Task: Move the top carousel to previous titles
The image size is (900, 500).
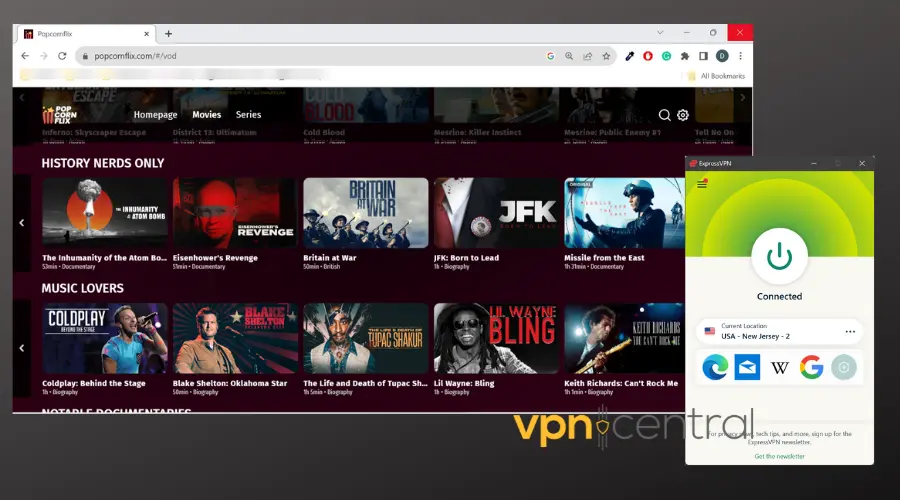Action: click(22, 98)
